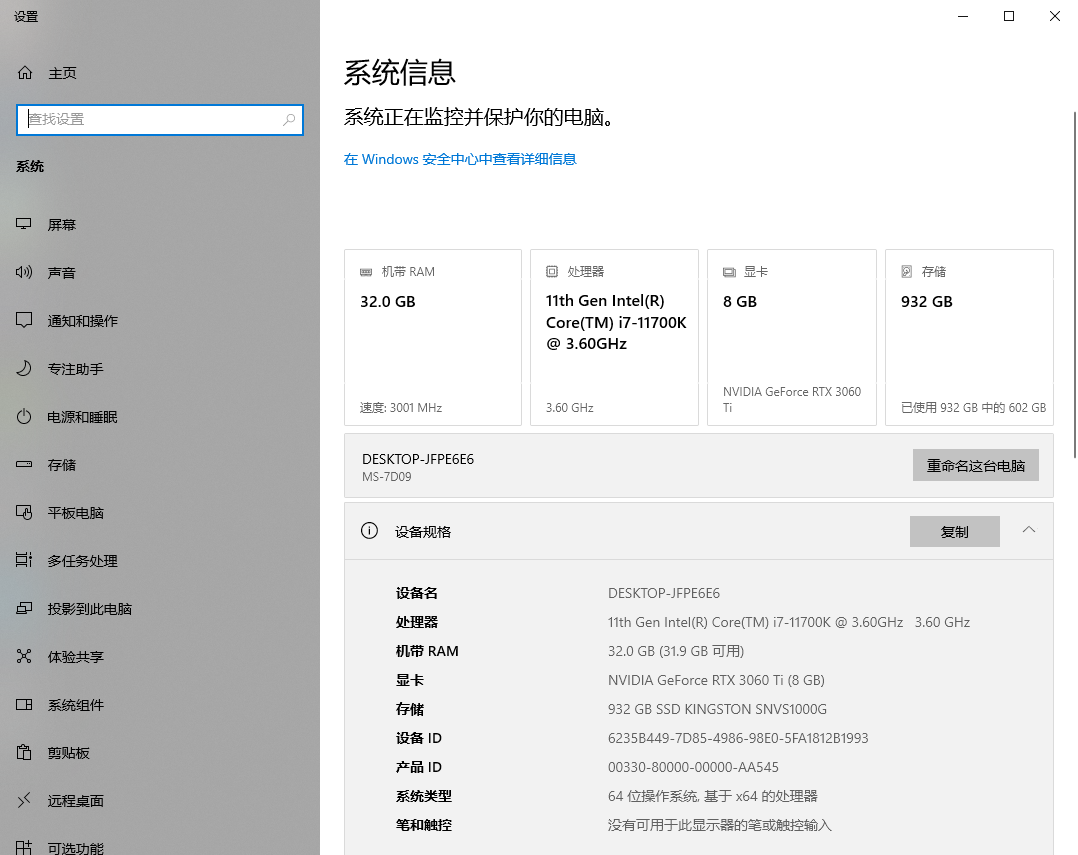This screenshot has width=1078, height=855.
Task: Click the 查找设置 search input field
Action: pos(150,119)
